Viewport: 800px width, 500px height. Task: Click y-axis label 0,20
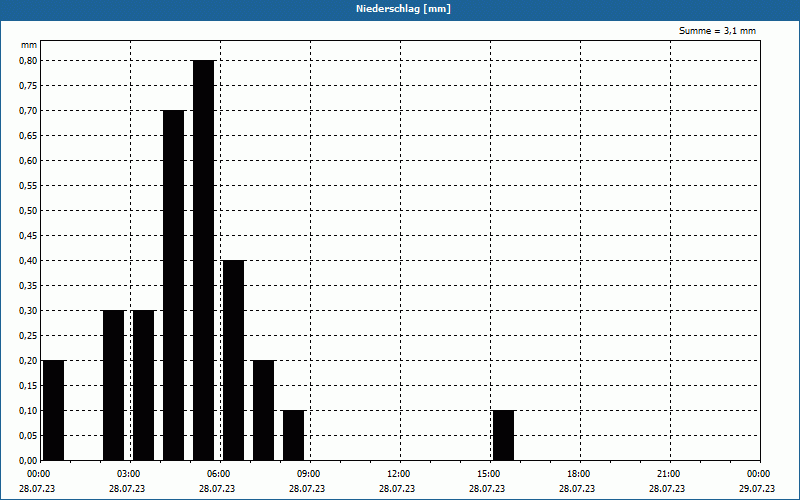[x=28, y=361]
